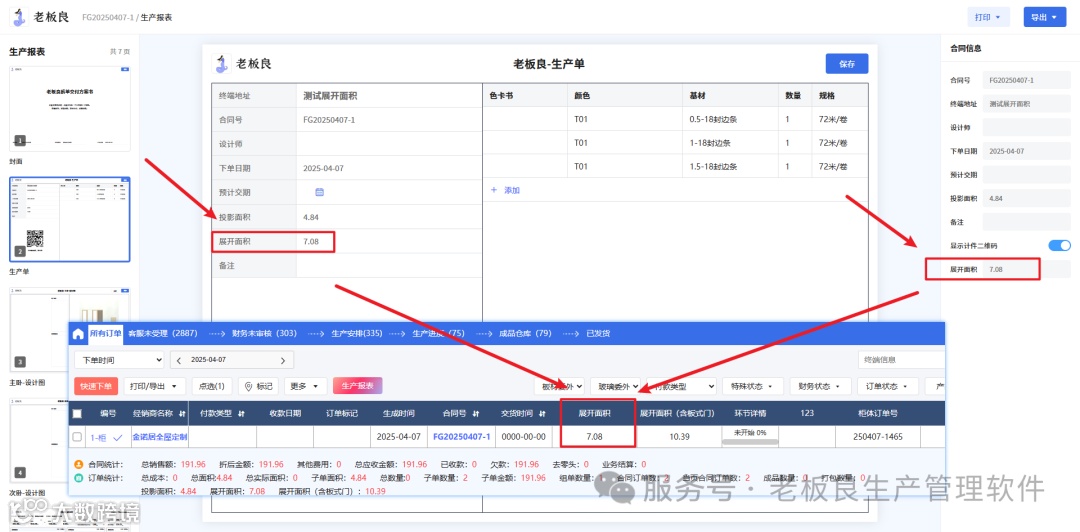The height and width of the screenshot is (532, 1080).
Task: Open the calendar picker for 预计交期
Action: pyautogui.click(x=320, y=192)
